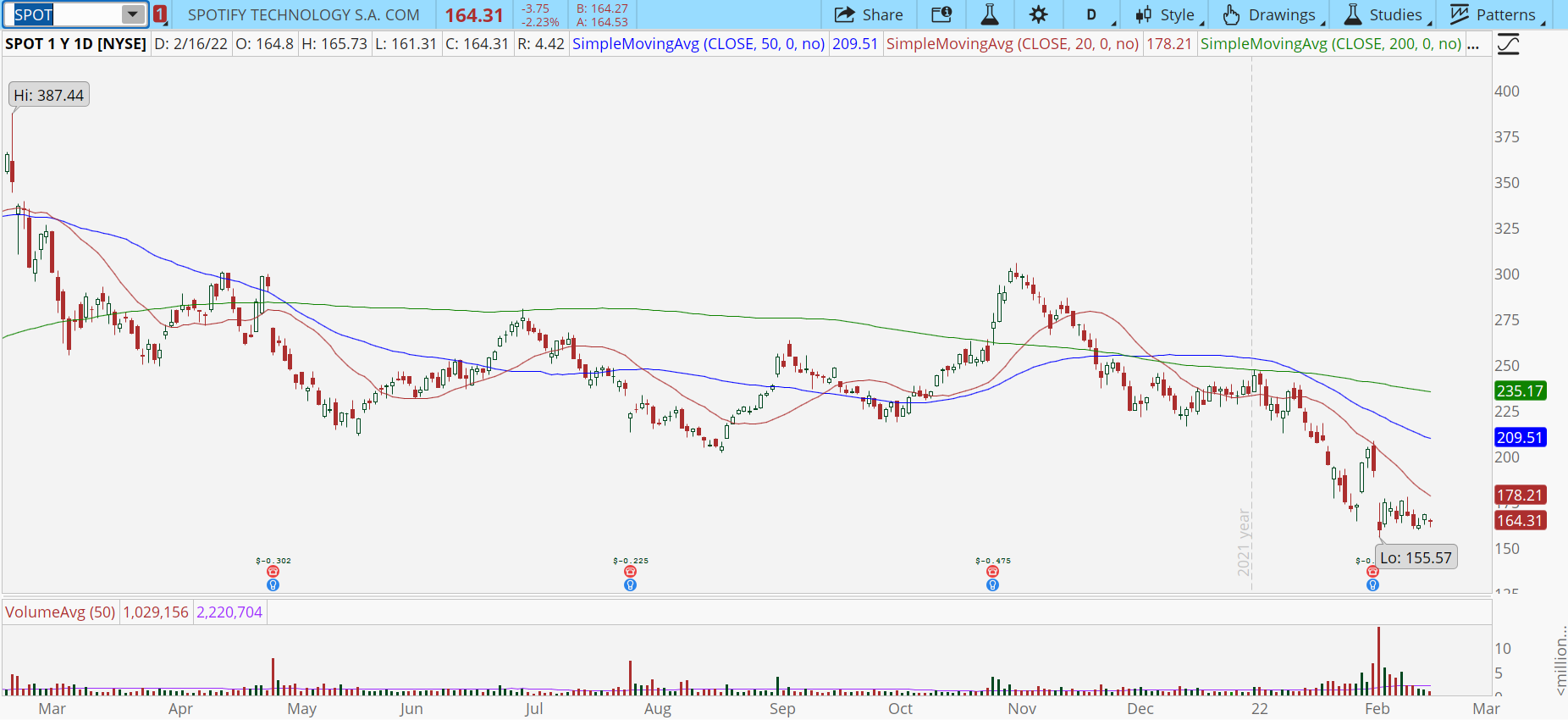Viewport: 1568px width, 720px height.
Task: Click the late October earnings phone icon
Action: [x=992, y=572]
